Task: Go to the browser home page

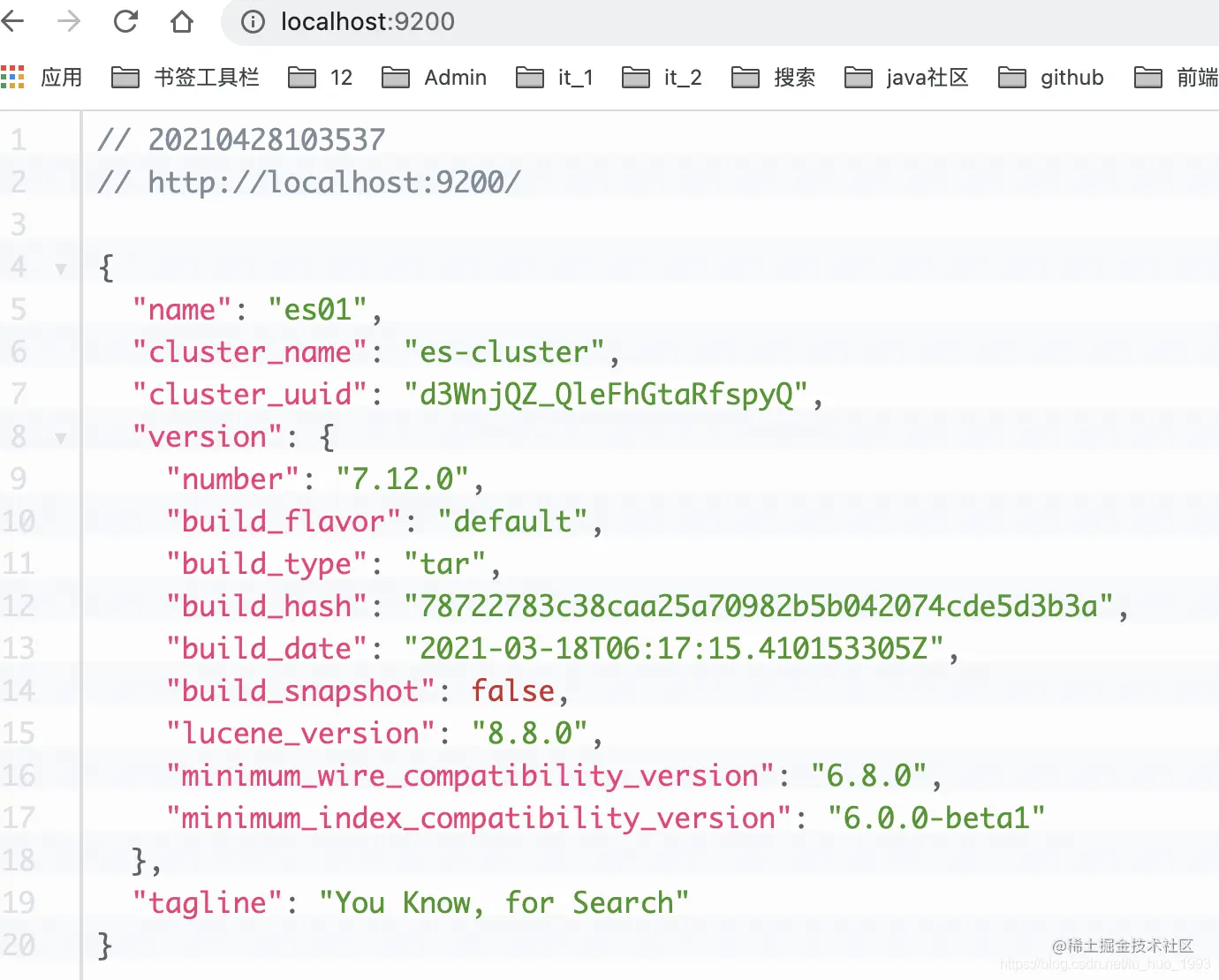Action: point(182,21)
